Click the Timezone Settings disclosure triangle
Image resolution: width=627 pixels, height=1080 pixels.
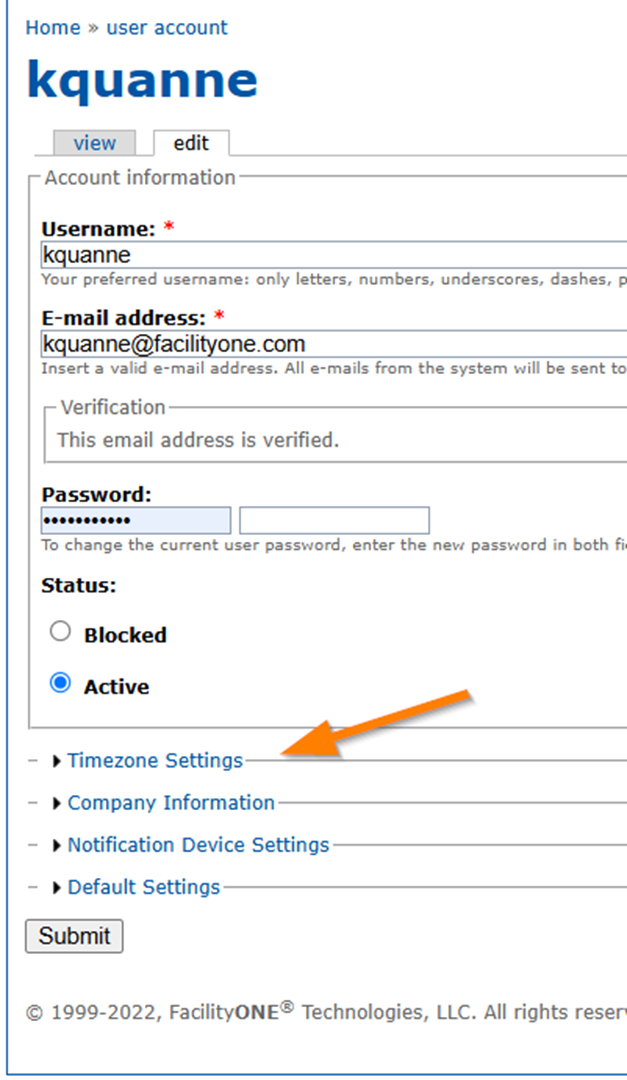click(x=56, y=760)
